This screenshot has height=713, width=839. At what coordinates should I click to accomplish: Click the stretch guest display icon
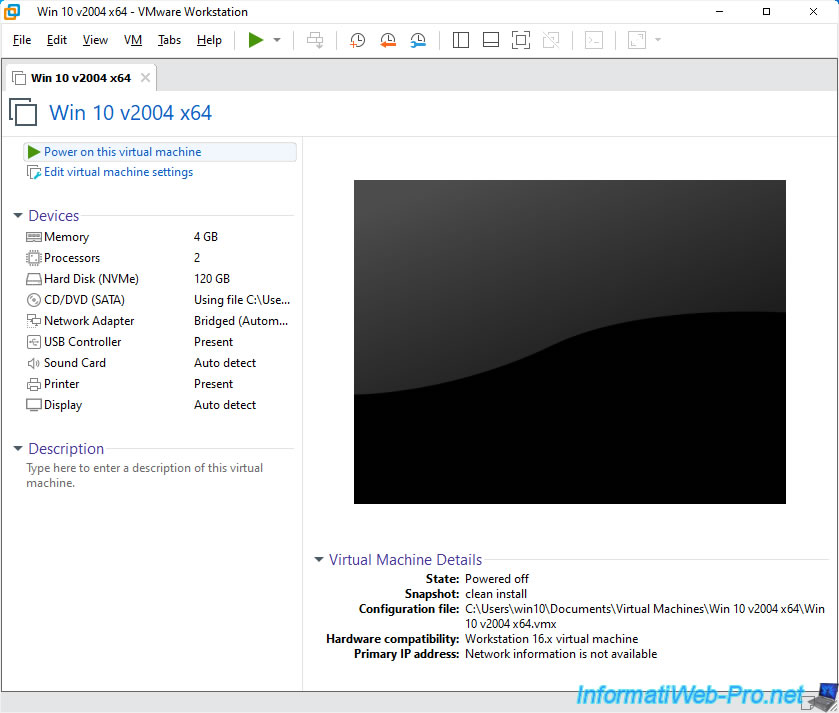pos(637,40)
